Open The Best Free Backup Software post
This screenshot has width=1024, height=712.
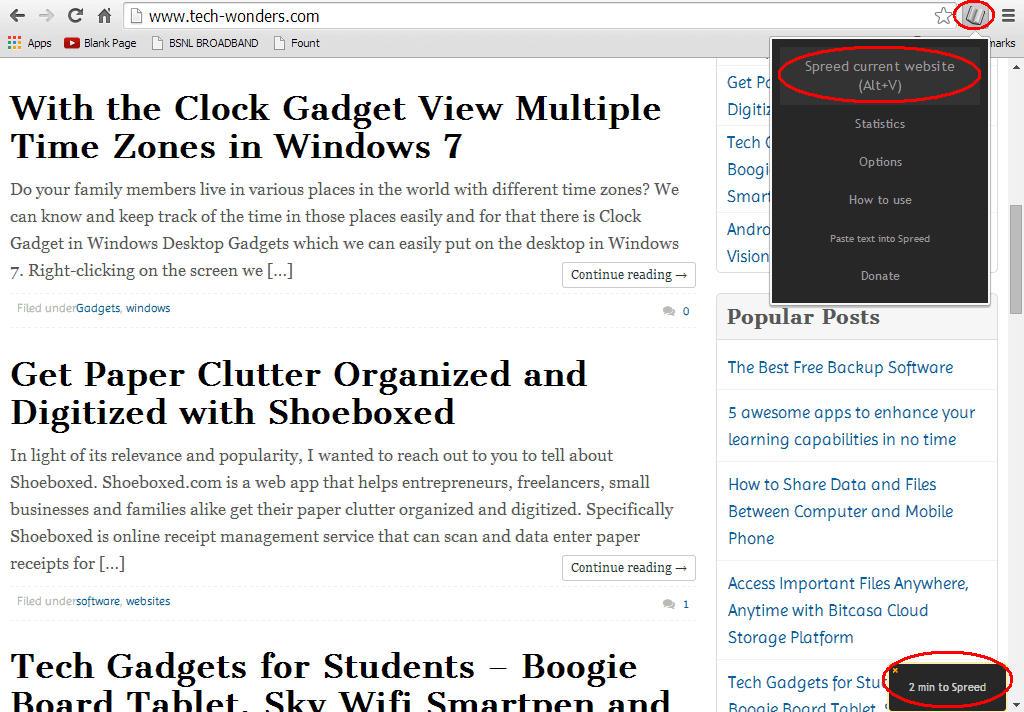(840, 368)
